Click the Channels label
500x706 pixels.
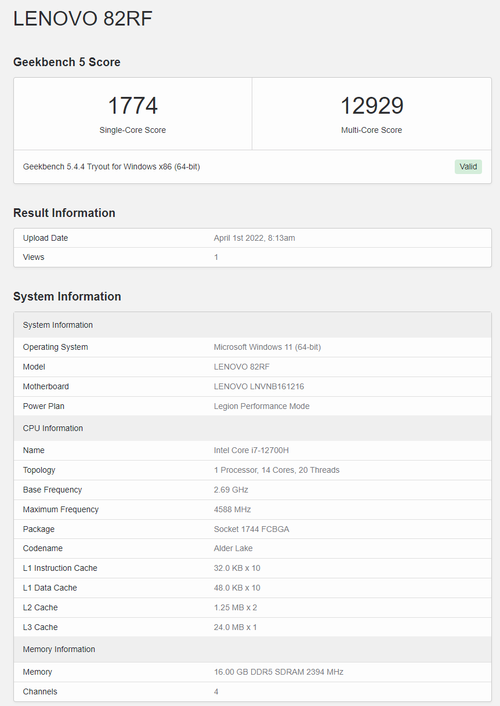click(40, 692)
